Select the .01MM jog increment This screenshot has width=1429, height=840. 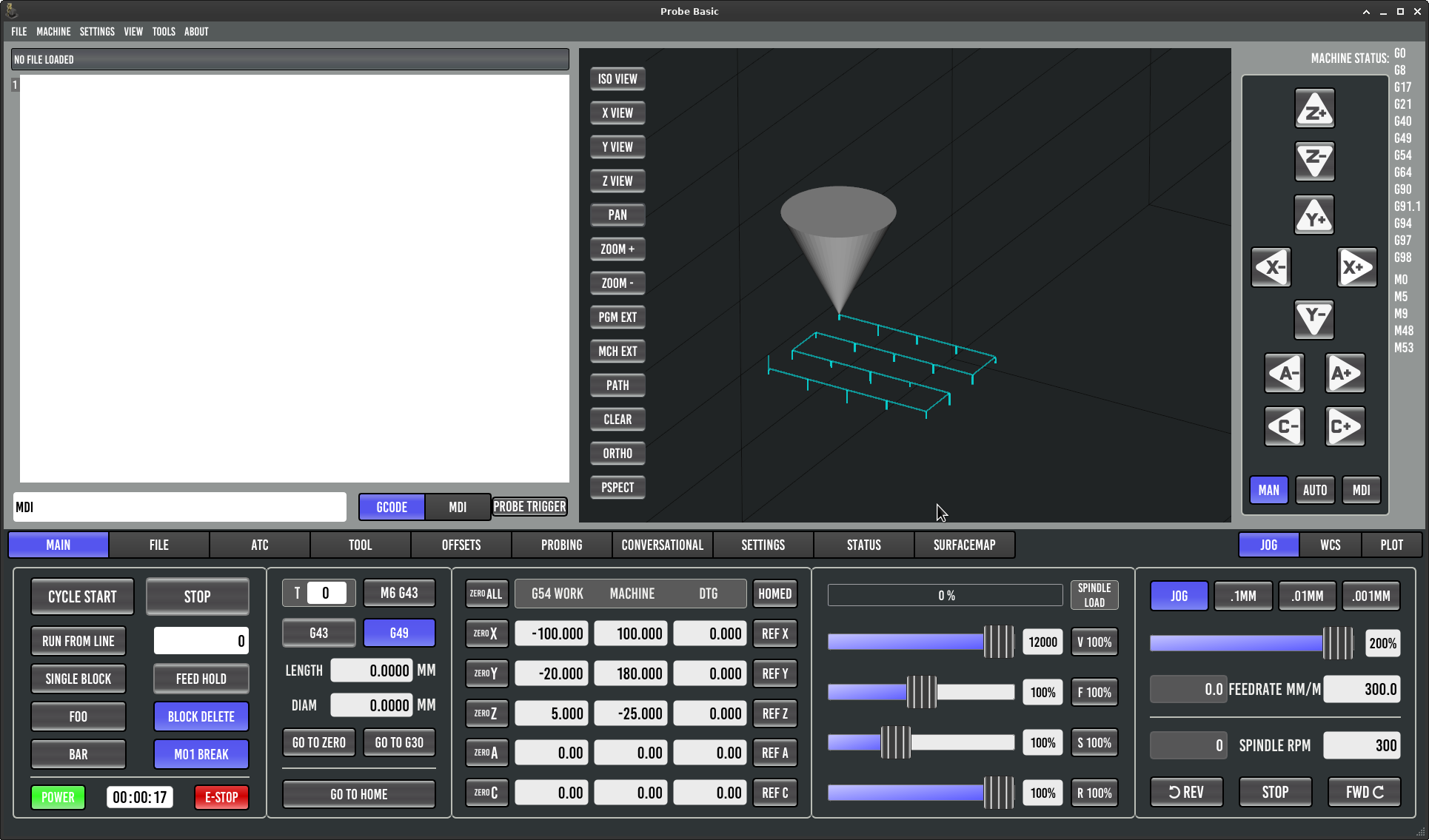point(1307,596)
